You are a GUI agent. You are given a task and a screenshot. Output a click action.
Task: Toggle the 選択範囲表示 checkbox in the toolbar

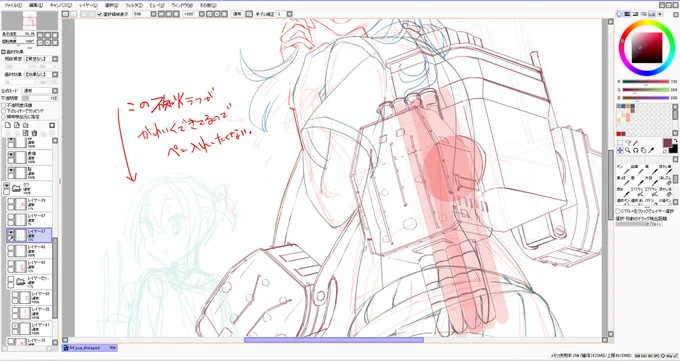(x=100, y=14)
